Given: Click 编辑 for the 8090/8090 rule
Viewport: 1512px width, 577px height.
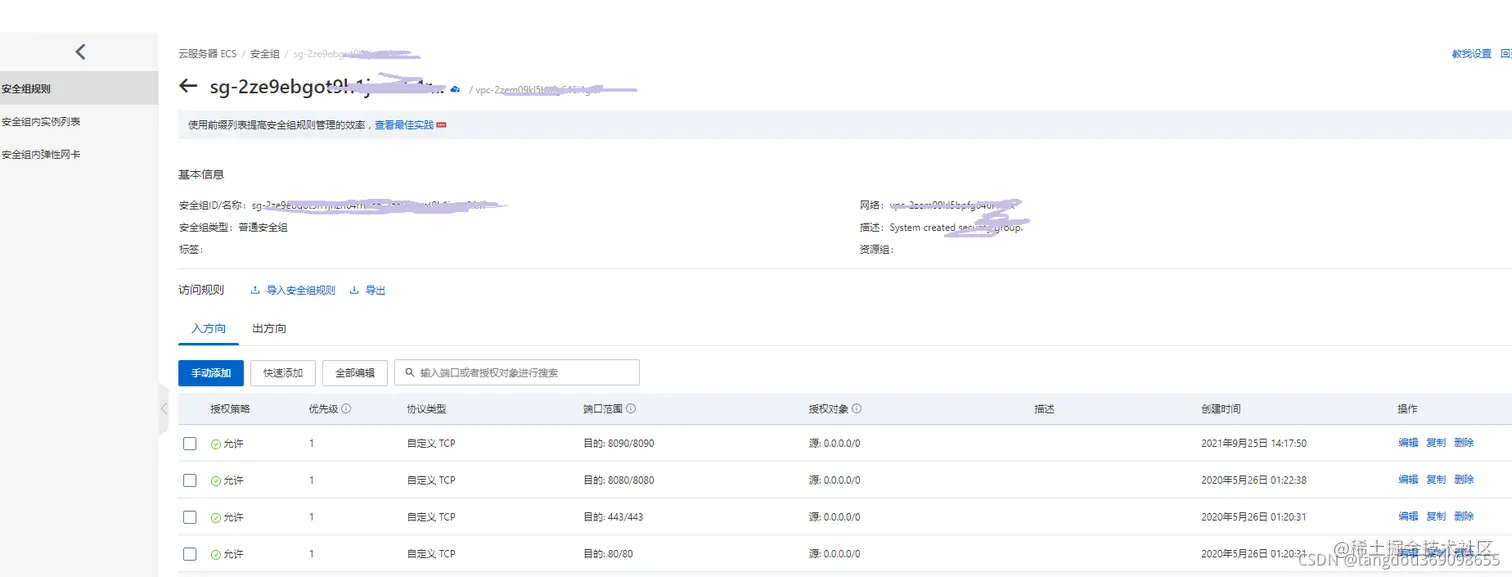Looking at the screenshot, I should point(1408,443).
